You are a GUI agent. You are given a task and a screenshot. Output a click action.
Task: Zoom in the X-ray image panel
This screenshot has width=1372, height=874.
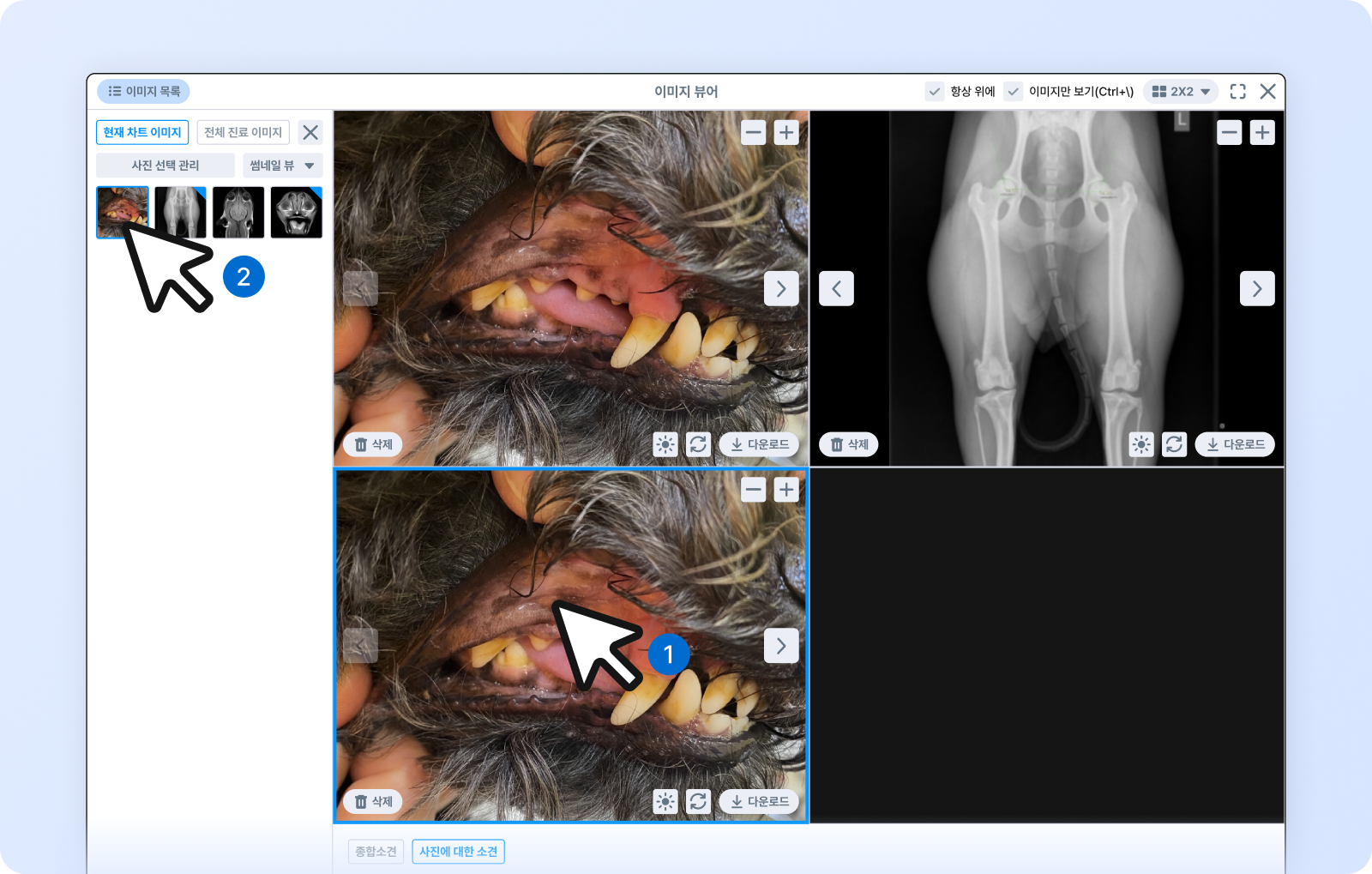pyautogui.click(x=1262, y=132)
